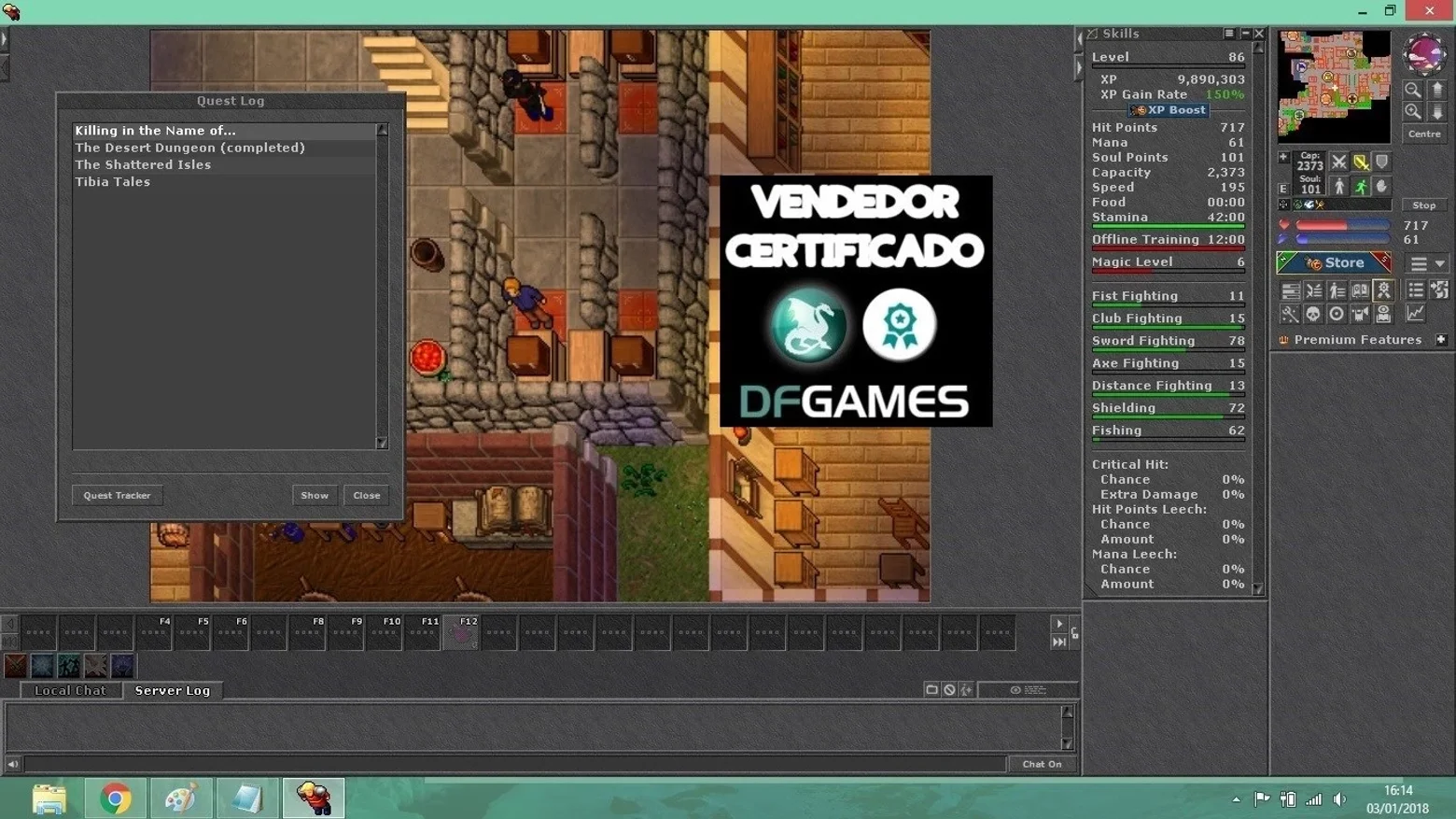
Task: Select the Killing in the Name of... quest
Action: click(224, 131)
